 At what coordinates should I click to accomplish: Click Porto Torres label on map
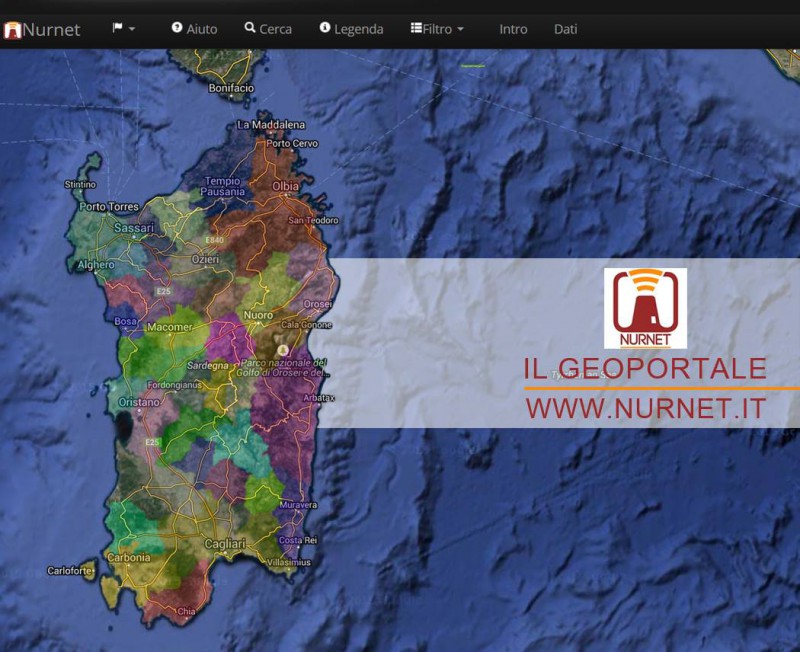tap(109, 207)
